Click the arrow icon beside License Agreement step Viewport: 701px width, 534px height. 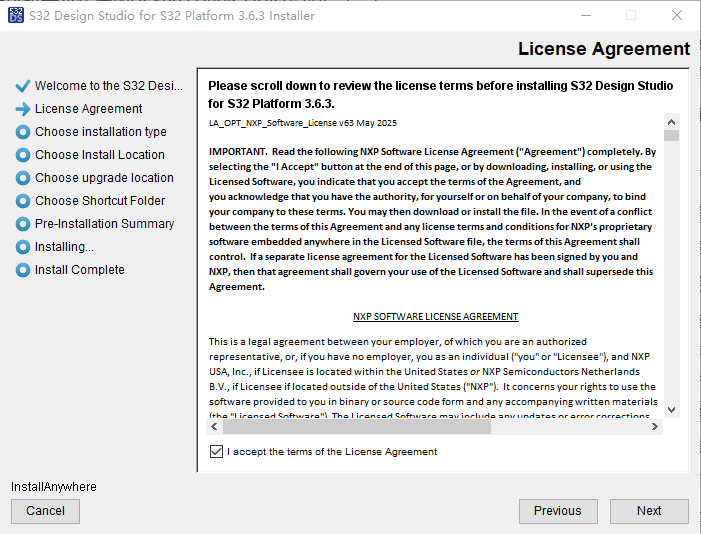(22, 109)
